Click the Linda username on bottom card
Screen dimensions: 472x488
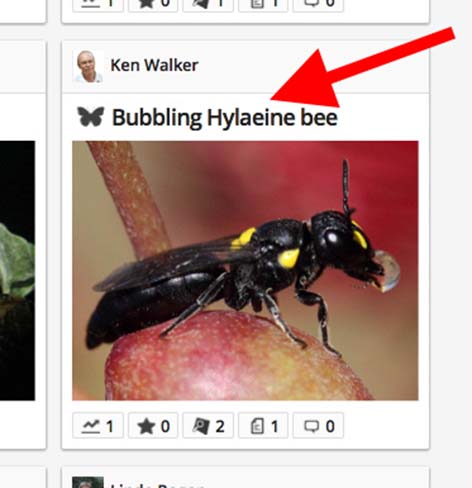(x=157, y=484)
